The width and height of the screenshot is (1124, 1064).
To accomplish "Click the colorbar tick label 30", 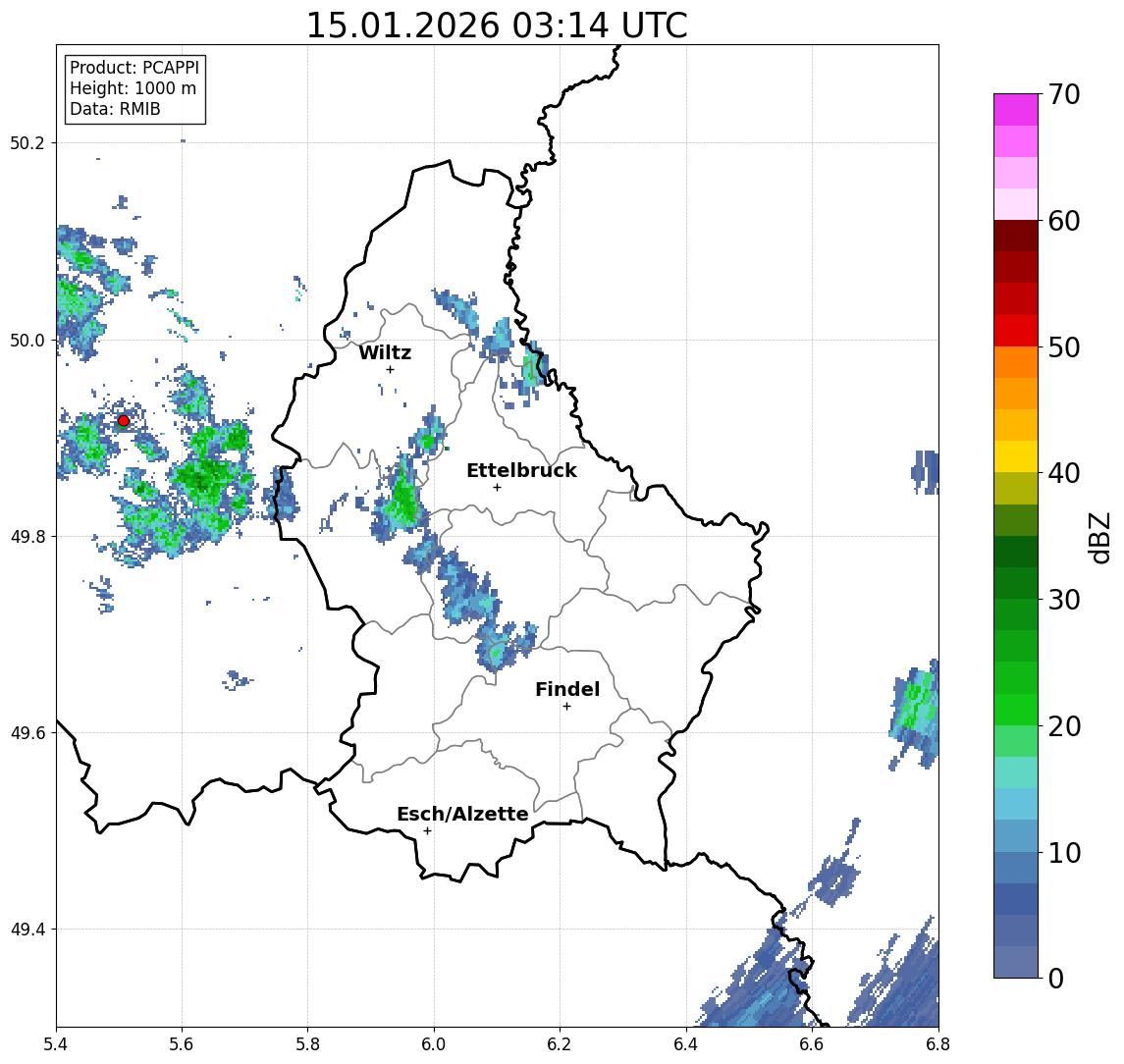I will coord(1064,600).
